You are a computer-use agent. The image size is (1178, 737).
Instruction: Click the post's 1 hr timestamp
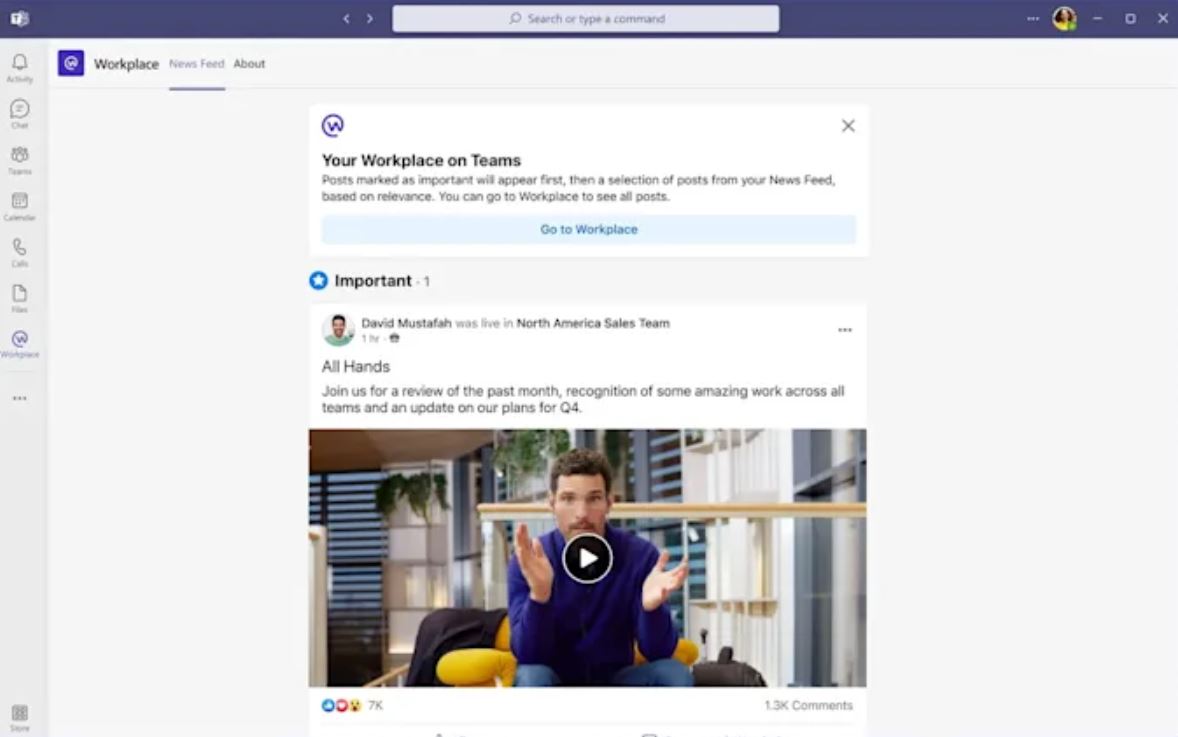click(x=370, y=339)
